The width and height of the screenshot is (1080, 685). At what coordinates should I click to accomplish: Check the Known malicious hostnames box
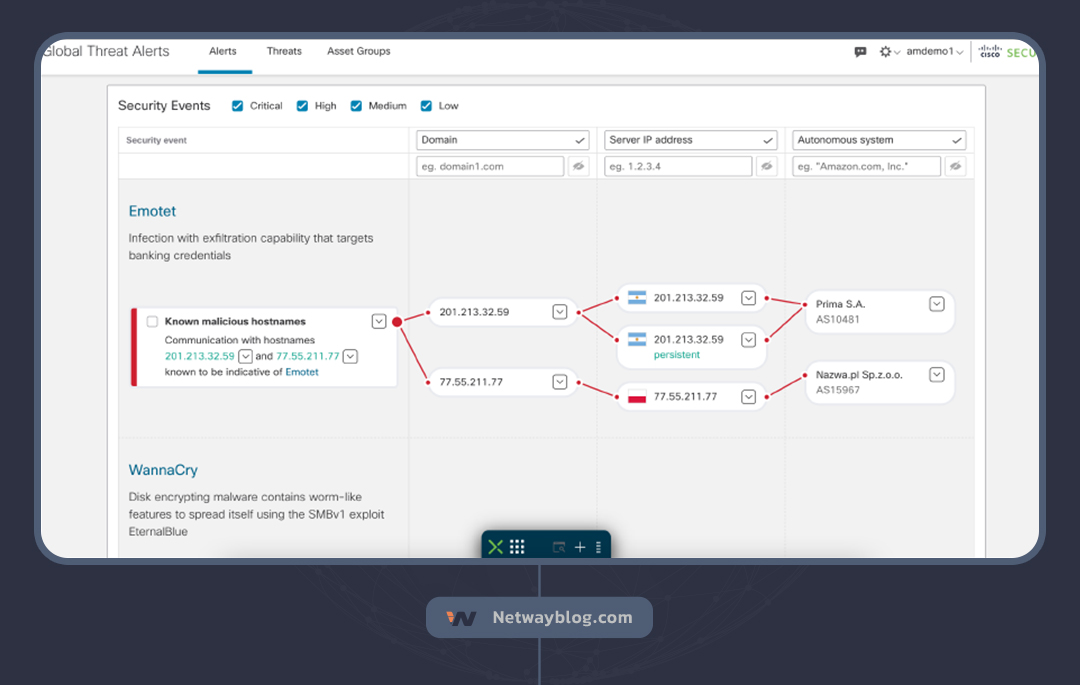coord(152,322)
